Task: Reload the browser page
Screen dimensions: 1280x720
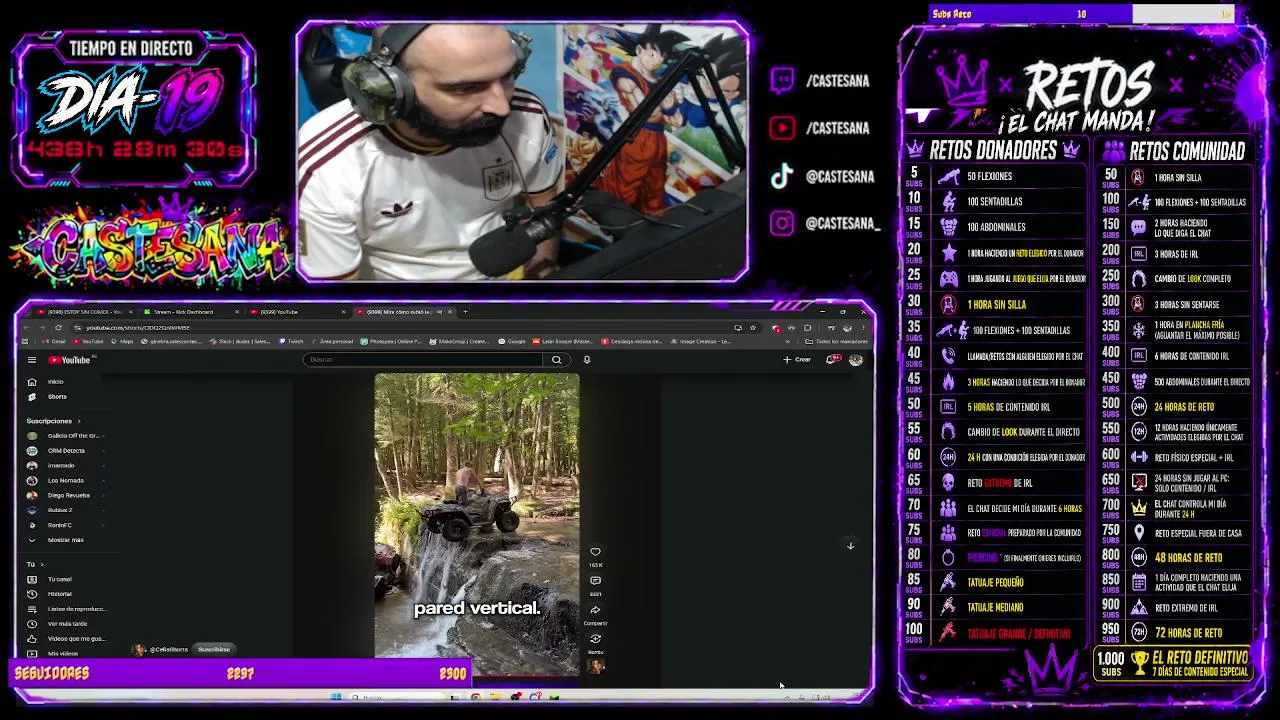Action: pos(58,328)
